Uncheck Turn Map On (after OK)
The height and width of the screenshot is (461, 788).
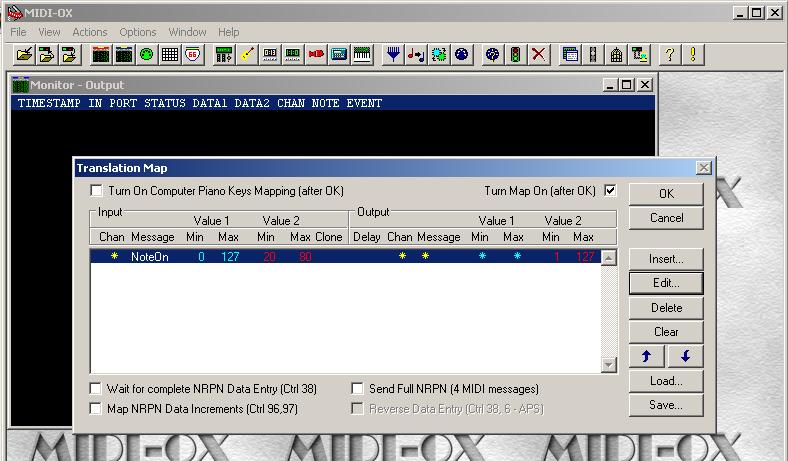point(610,191)
